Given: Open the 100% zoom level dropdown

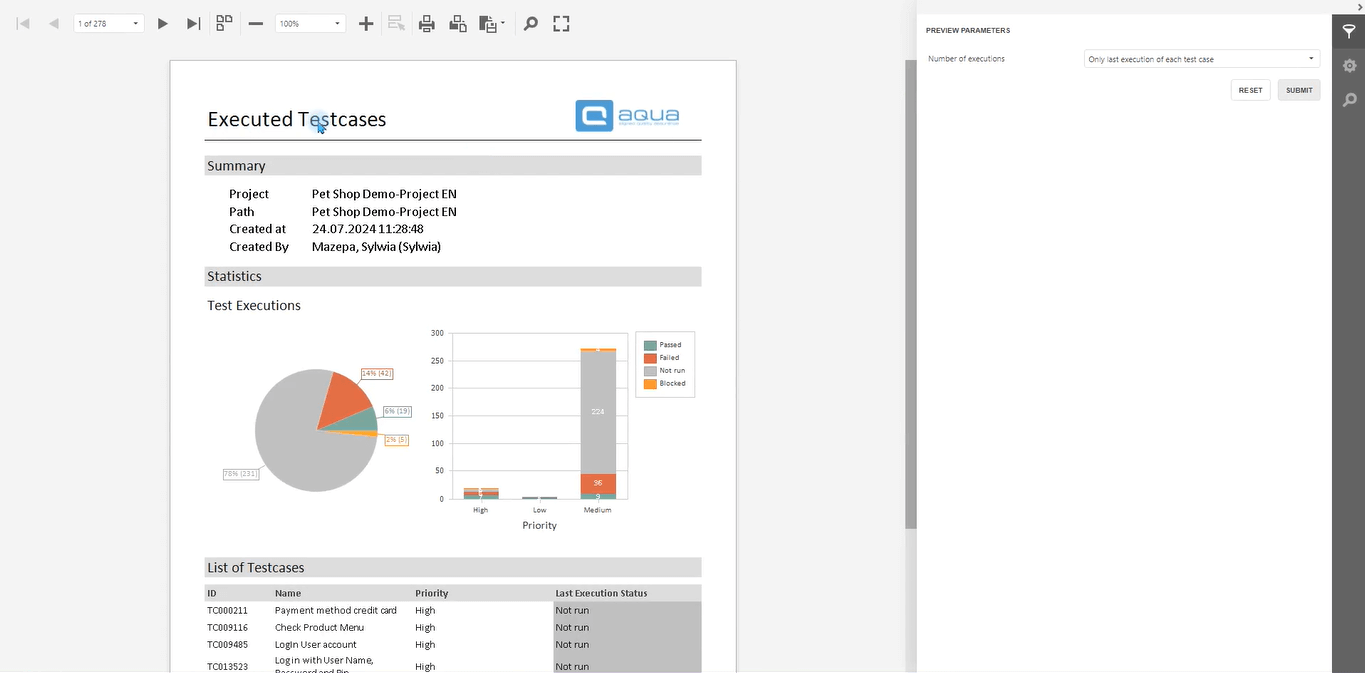Looking at the screenshot, I should point(311,23).
